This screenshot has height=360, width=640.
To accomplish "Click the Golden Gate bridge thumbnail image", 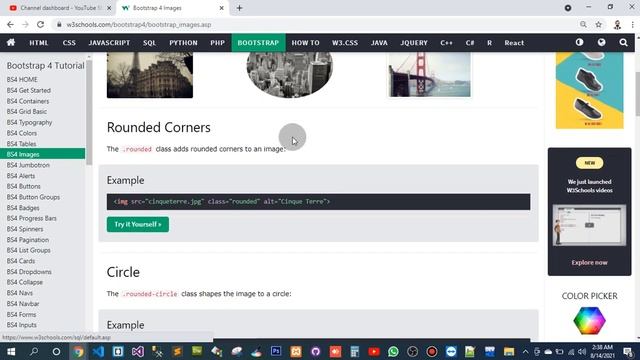I will (429, 75).
